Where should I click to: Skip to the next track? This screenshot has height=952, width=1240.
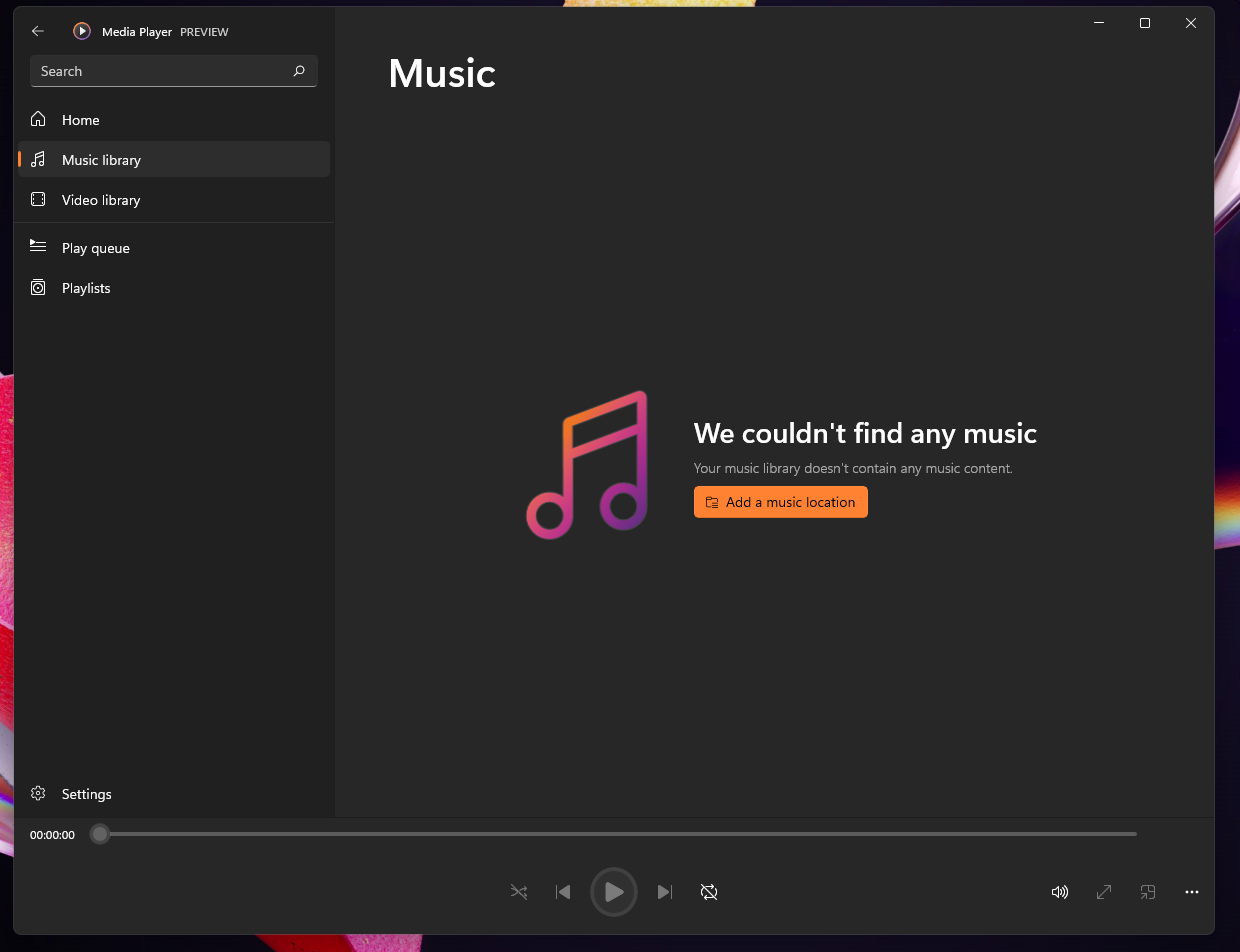(x=665, y=892)
